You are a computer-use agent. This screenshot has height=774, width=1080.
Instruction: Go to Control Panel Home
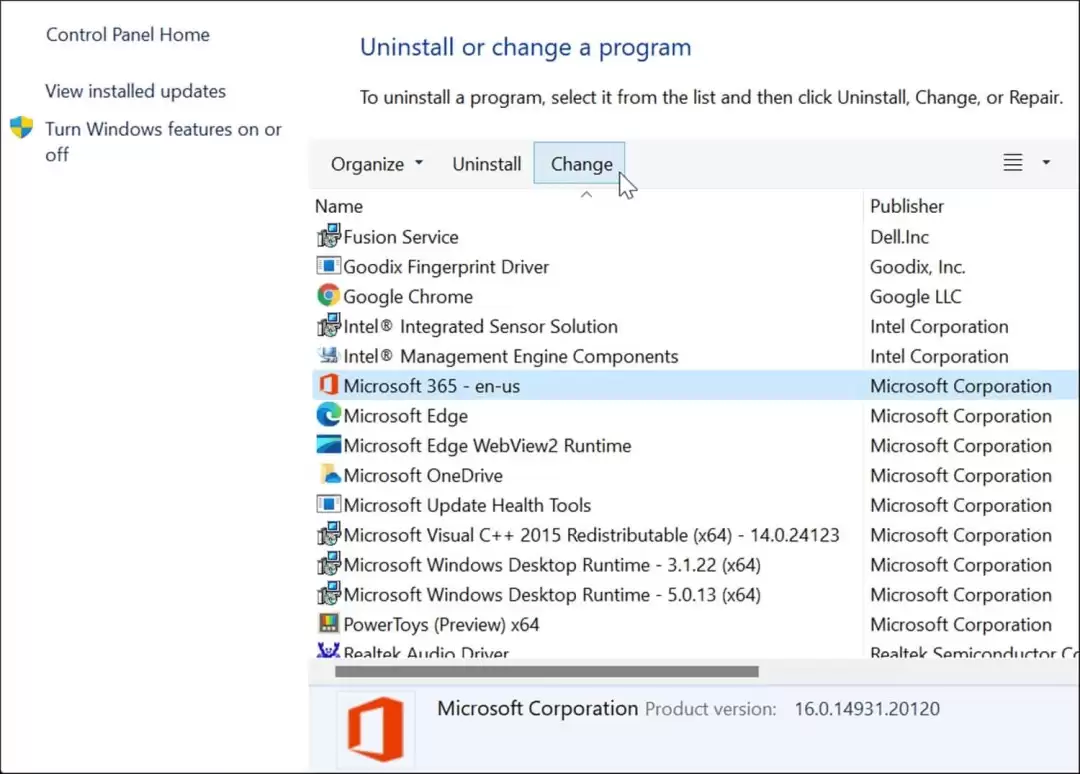pyautogui.click(x=128, y=34)
